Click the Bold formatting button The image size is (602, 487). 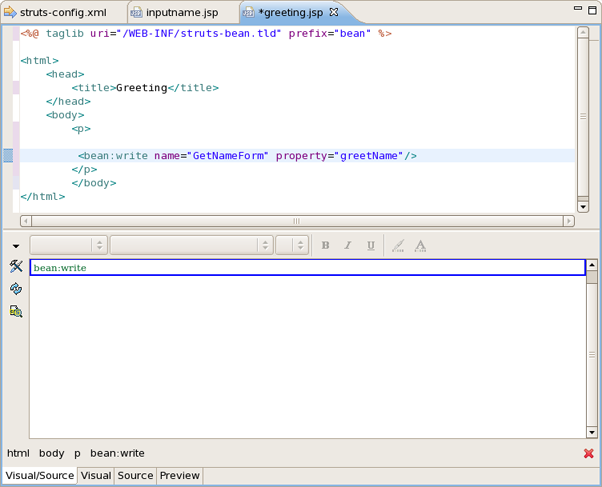325,245
